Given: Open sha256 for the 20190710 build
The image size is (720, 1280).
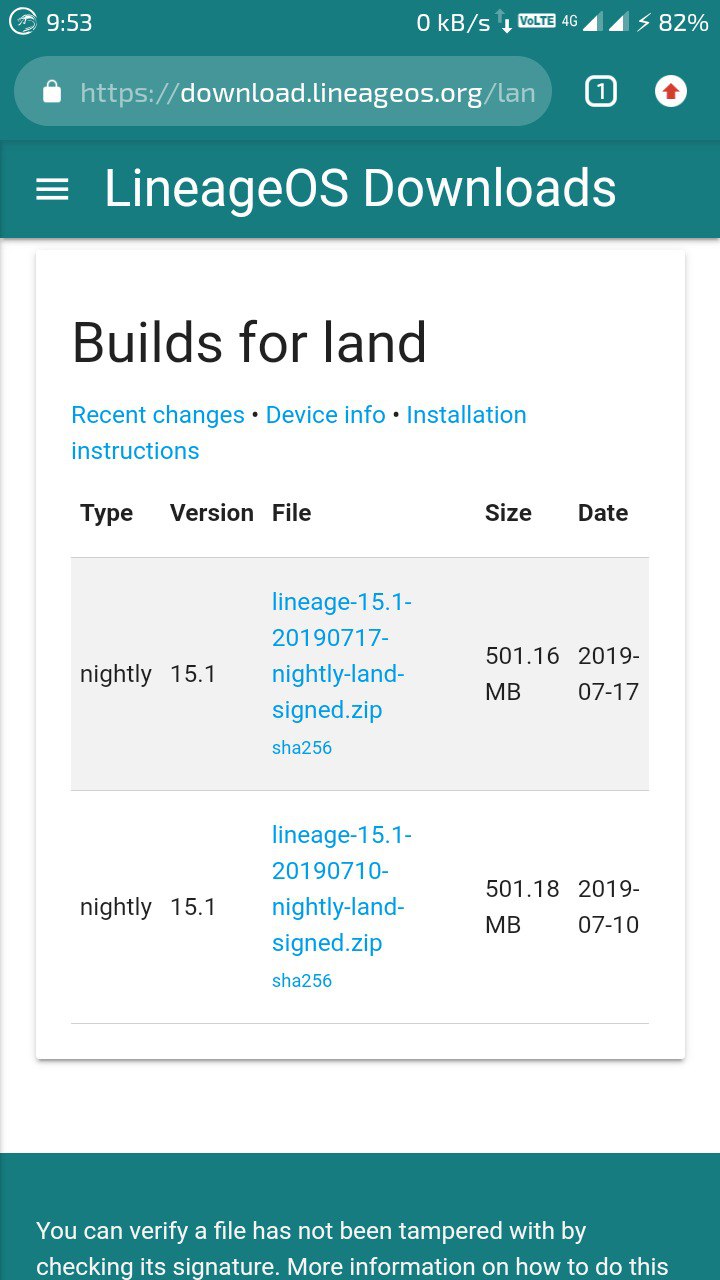Looking at the screenshot, I should (x=302, y=981).
